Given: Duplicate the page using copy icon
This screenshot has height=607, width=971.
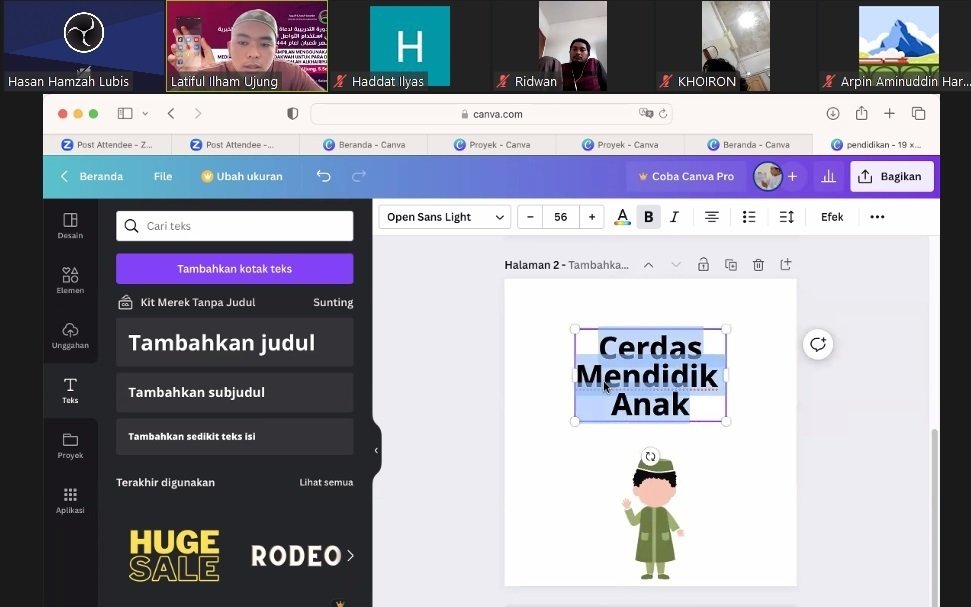Looking at the screenshot, I should tap(731, 265).
